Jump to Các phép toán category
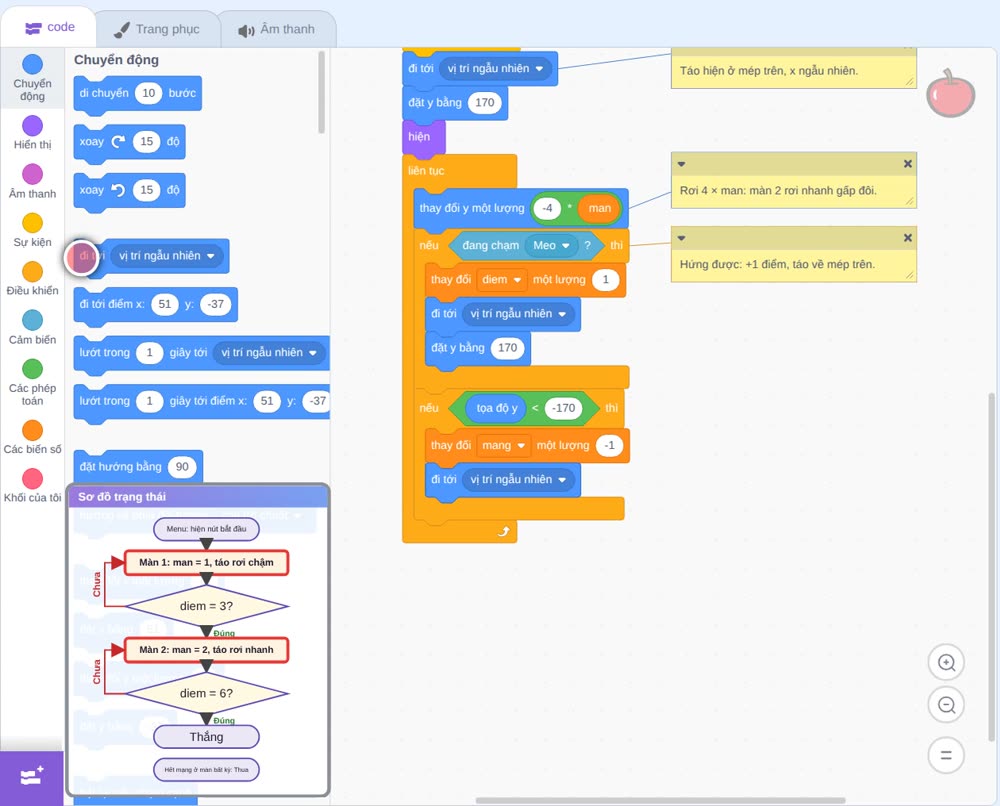1000x806 pixels. 33,381
